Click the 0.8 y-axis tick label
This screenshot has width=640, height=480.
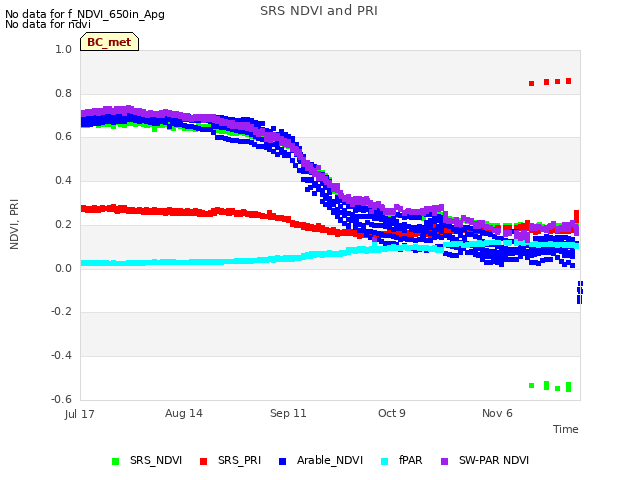64,93
